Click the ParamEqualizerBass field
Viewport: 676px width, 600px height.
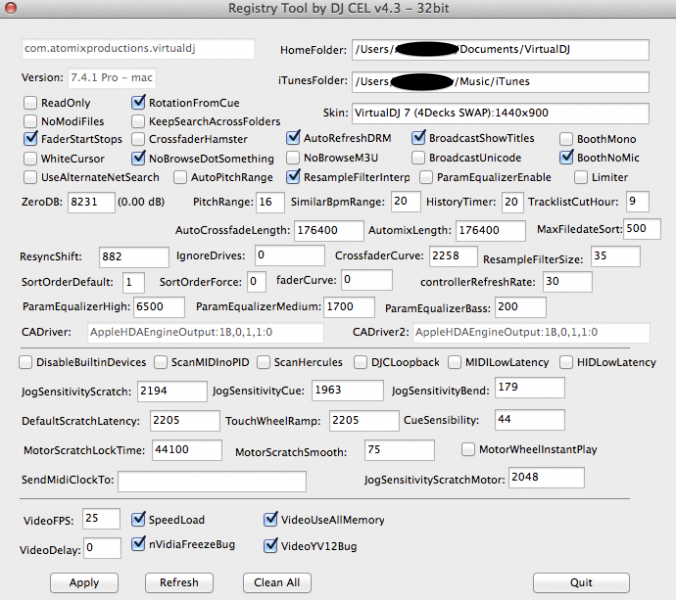pyautogui.click(x=521, y=307)
